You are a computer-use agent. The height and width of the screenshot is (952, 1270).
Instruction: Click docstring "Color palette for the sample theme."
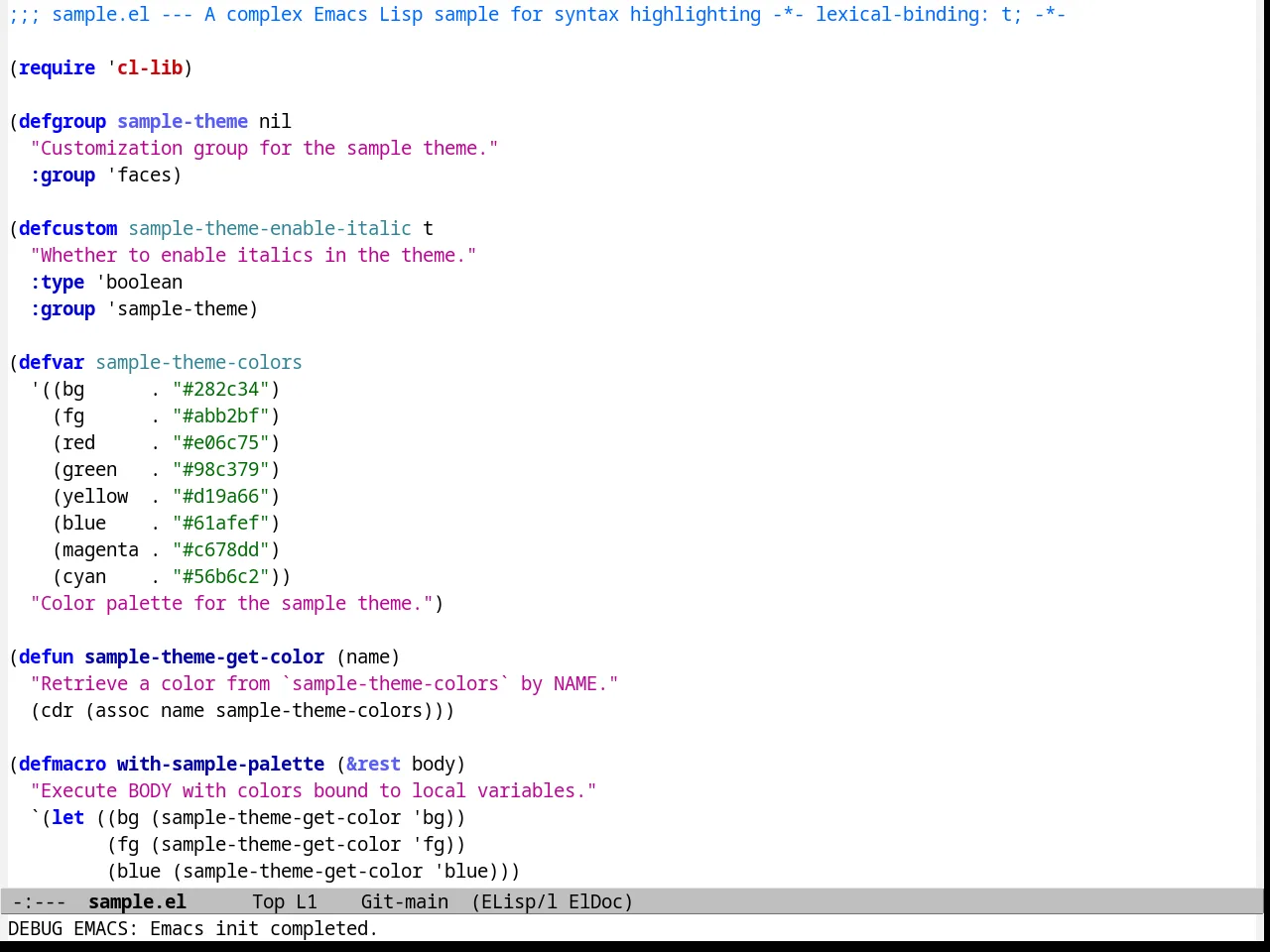(231, 603)
